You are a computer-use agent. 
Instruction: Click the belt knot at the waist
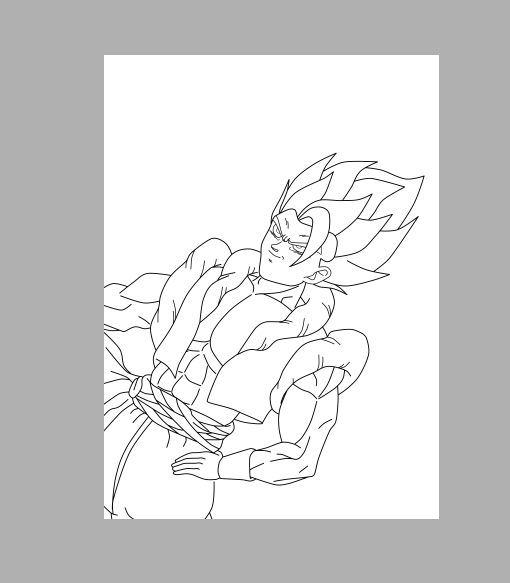click(136, 387)
